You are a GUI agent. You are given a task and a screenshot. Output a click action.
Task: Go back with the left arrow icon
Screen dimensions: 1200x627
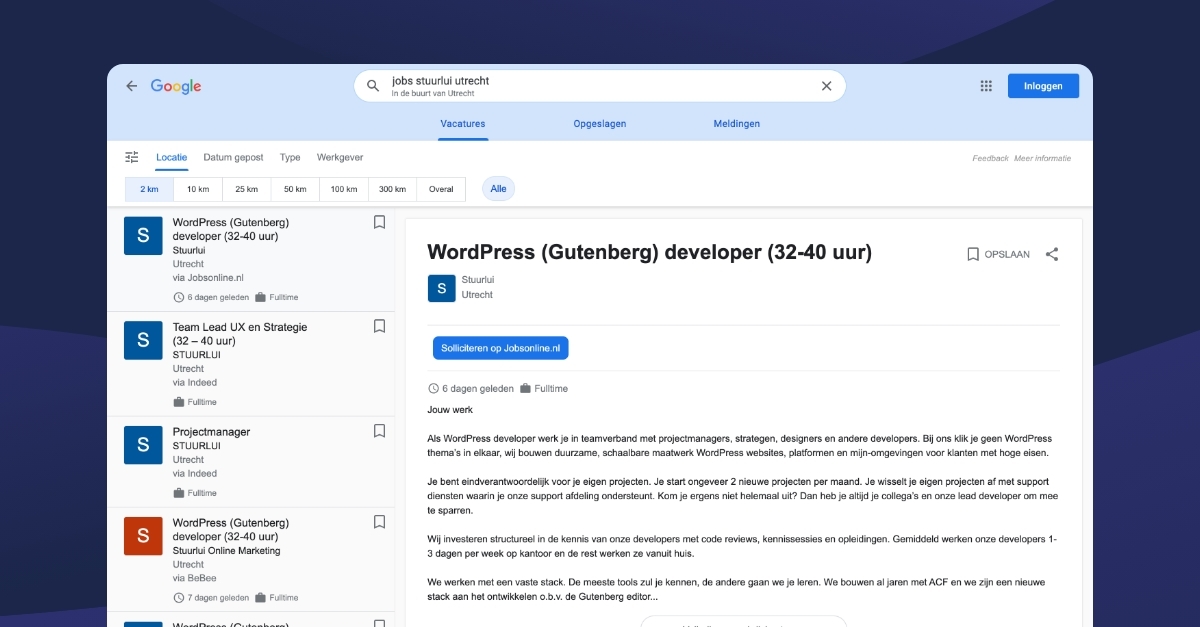[x=131, y=86]
